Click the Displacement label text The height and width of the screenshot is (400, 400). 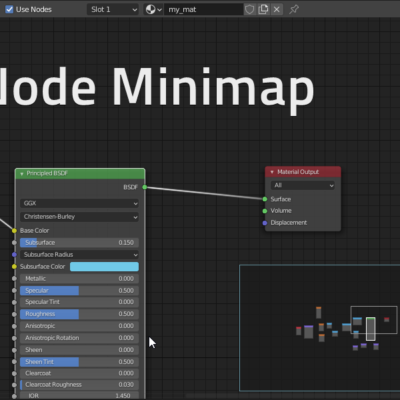289,223
